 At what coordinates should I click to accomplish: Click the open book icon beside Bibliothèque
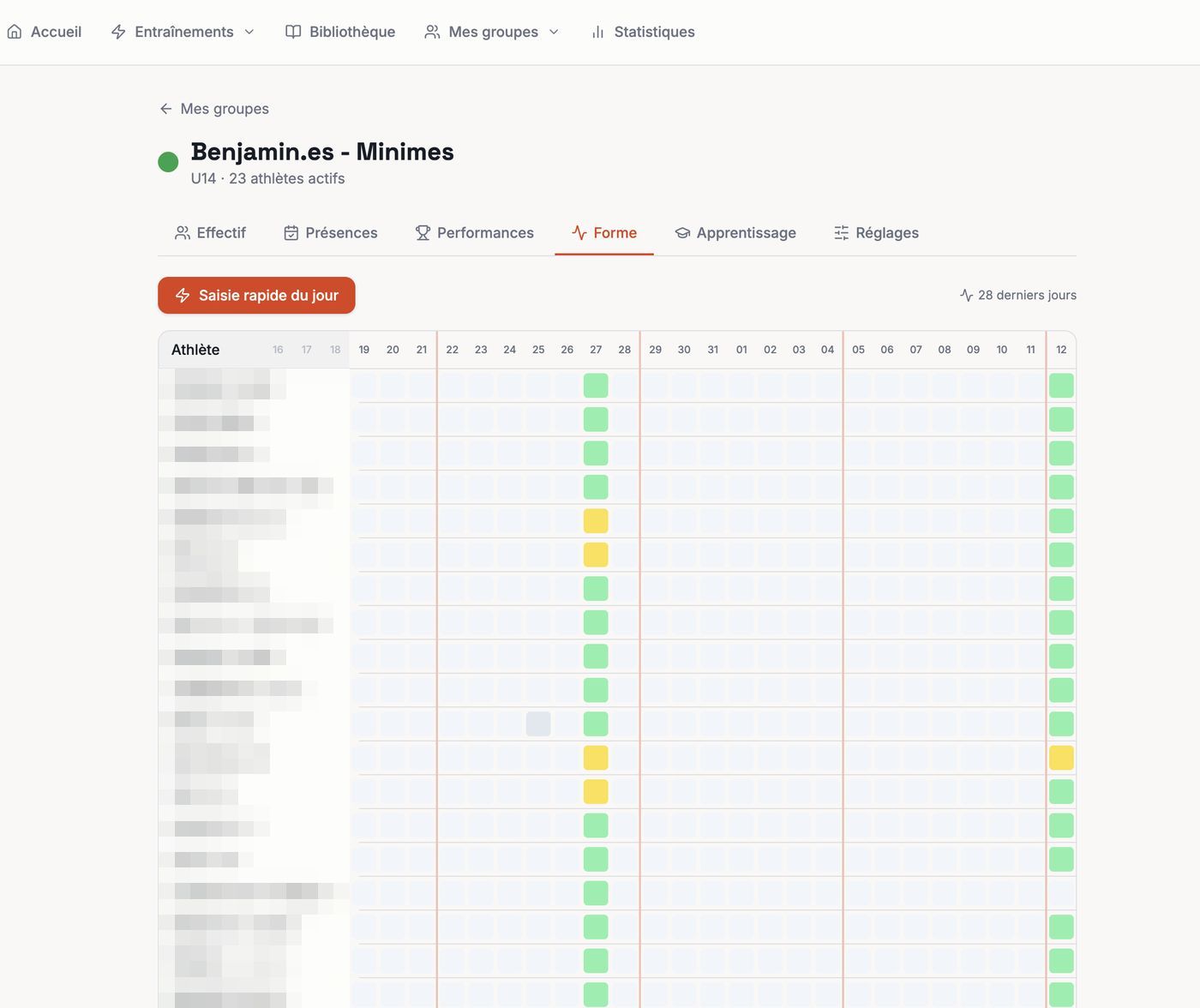coord(293,32)
